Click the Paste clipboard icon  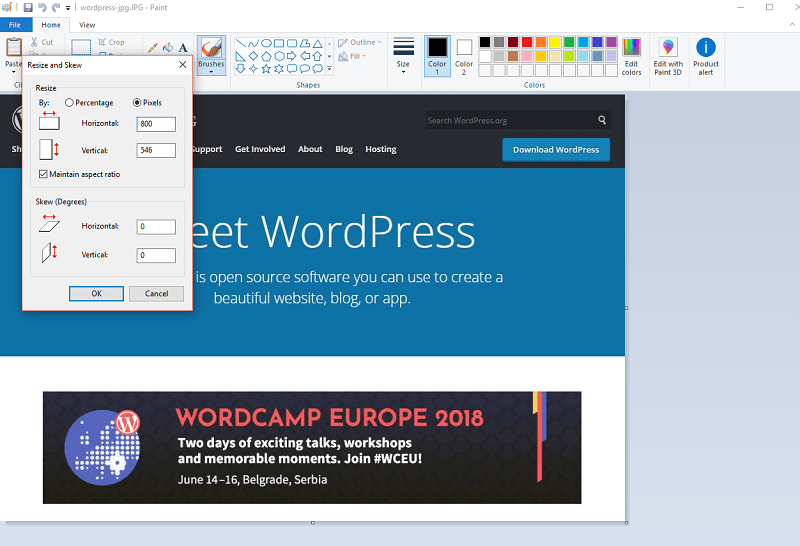[x=13, y=47]
